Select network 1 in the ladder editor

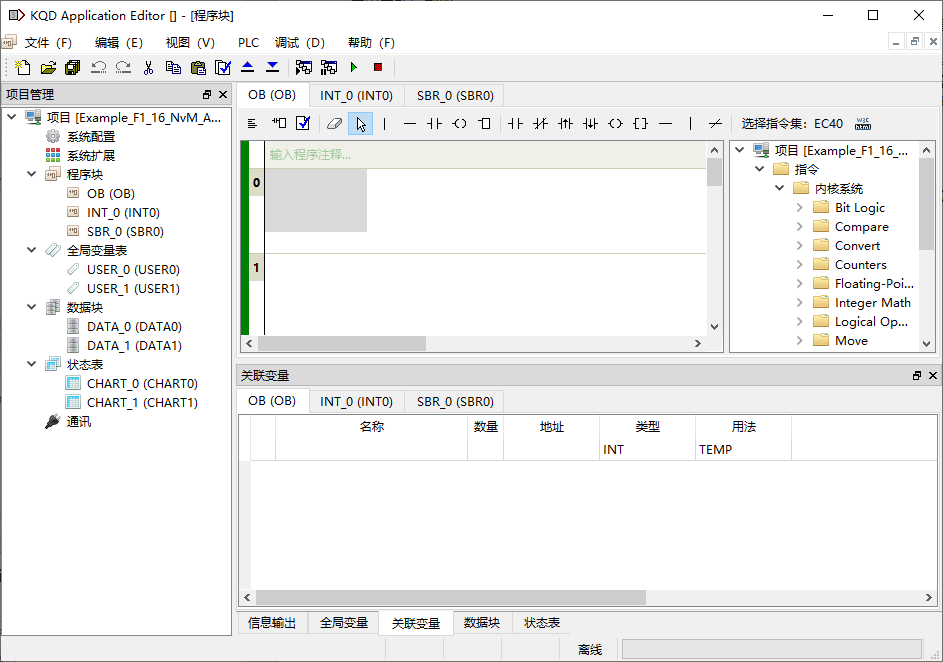pyautogui.click(x=257, y=267)
